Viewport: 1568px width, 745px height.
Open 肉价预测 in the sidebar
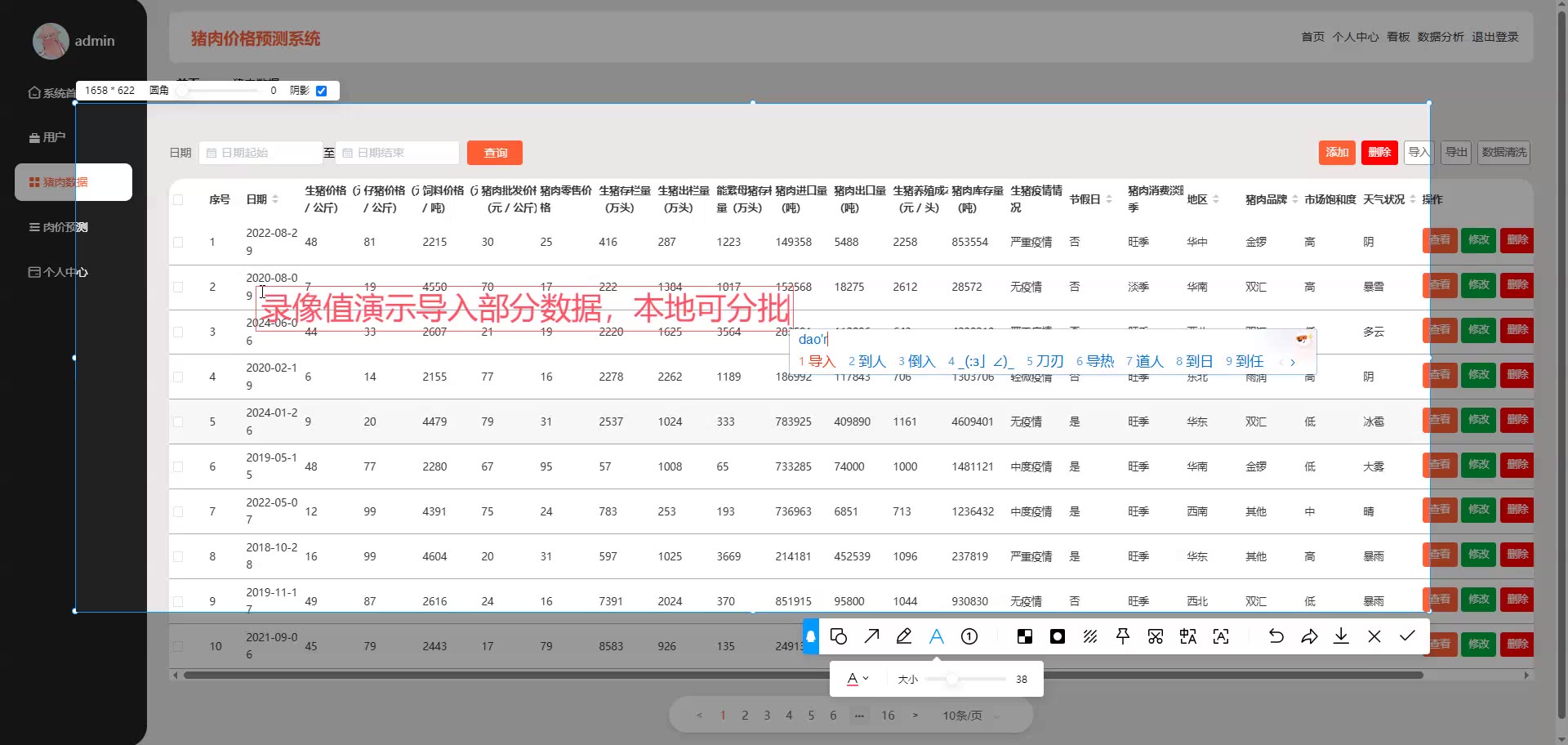(65, 227)
